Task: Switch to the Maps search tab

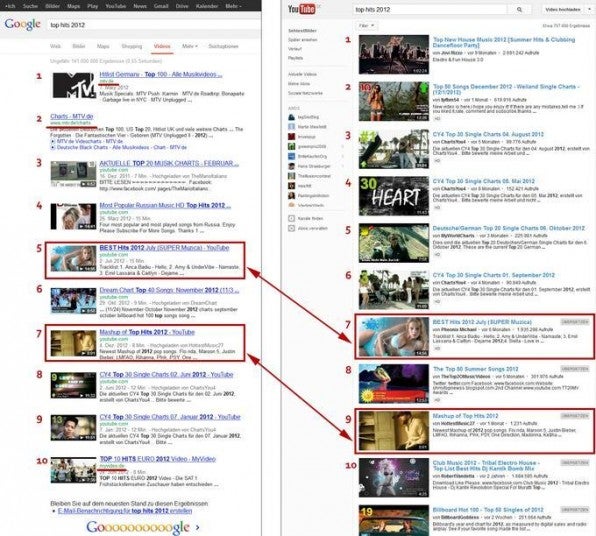Action: (x=103, y=46)
